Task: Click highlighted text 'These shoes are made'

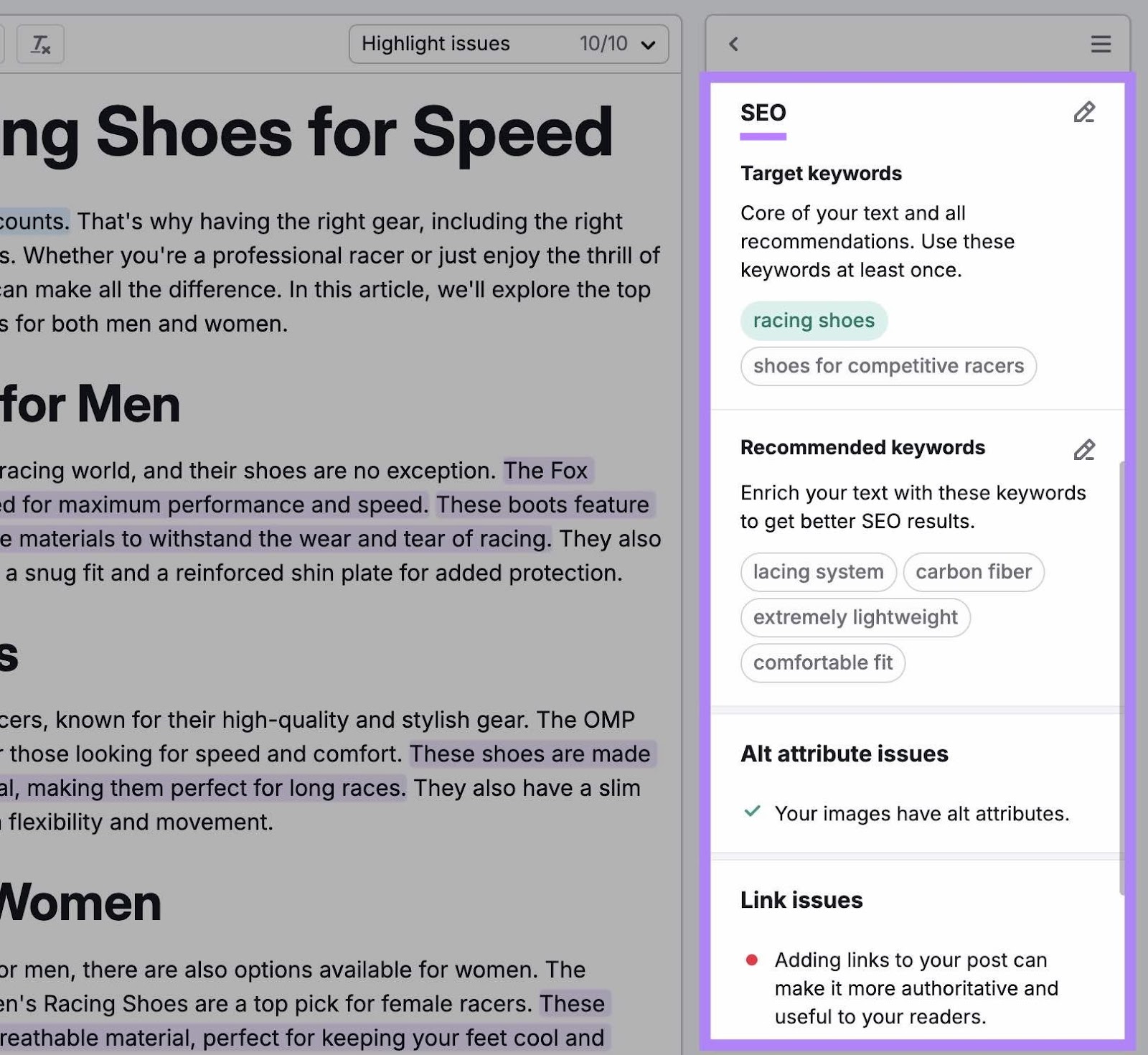Action: coord(530,754)
